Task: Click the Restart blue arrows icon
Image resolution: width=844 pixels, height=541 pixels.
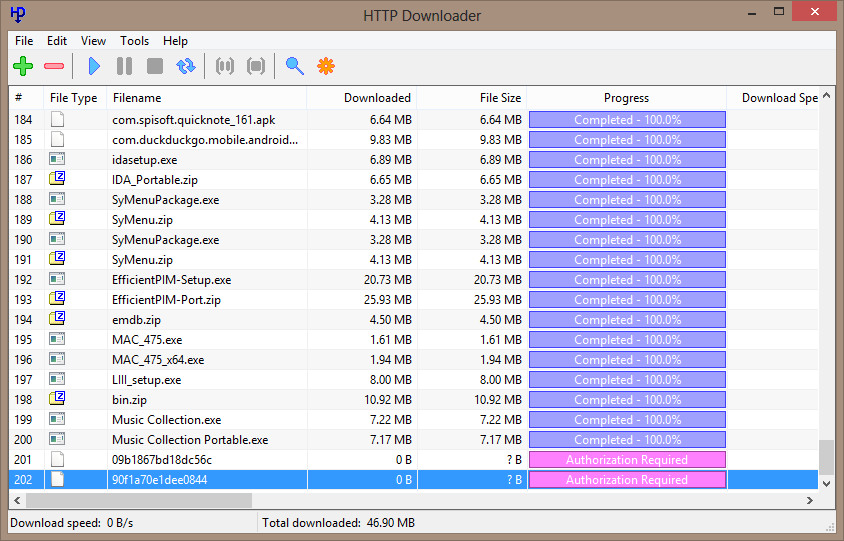Action: coord(186,66)
